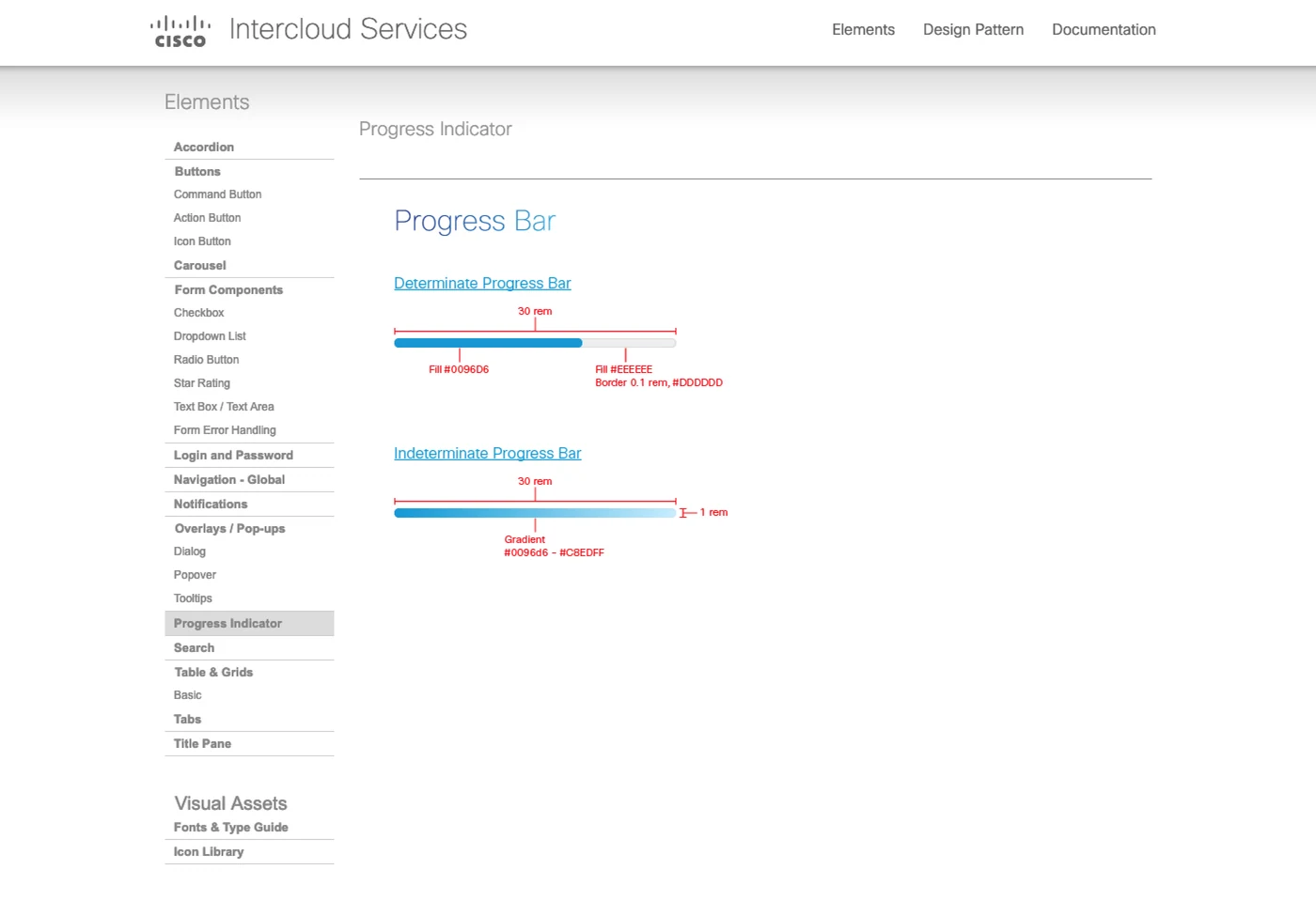The width and height of the screenshot is (1316, 901).
Task: Open the Tabs sidebar entry
Action: tap(187, 720)
